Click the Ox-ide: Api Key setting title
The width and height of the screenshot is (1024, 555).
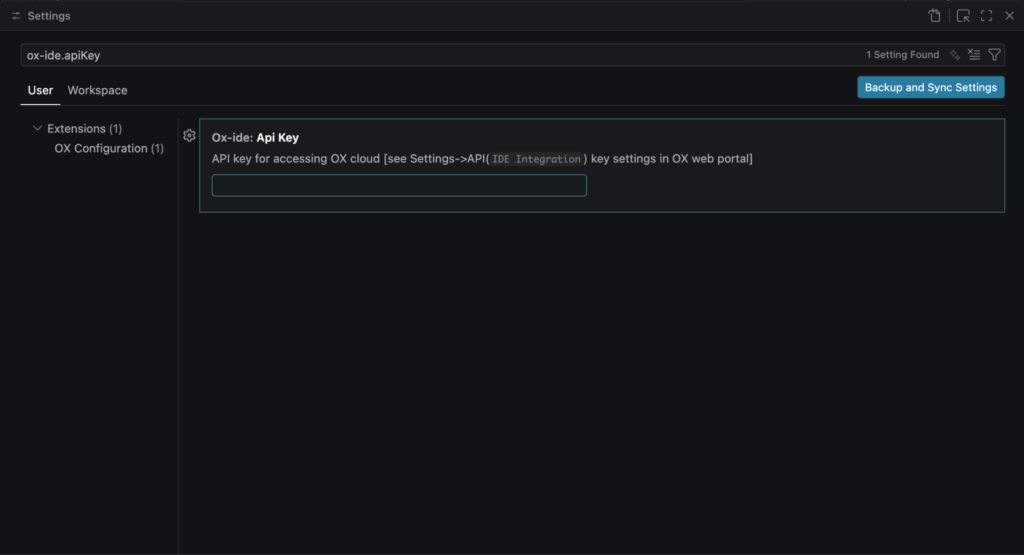click(255, 138)
